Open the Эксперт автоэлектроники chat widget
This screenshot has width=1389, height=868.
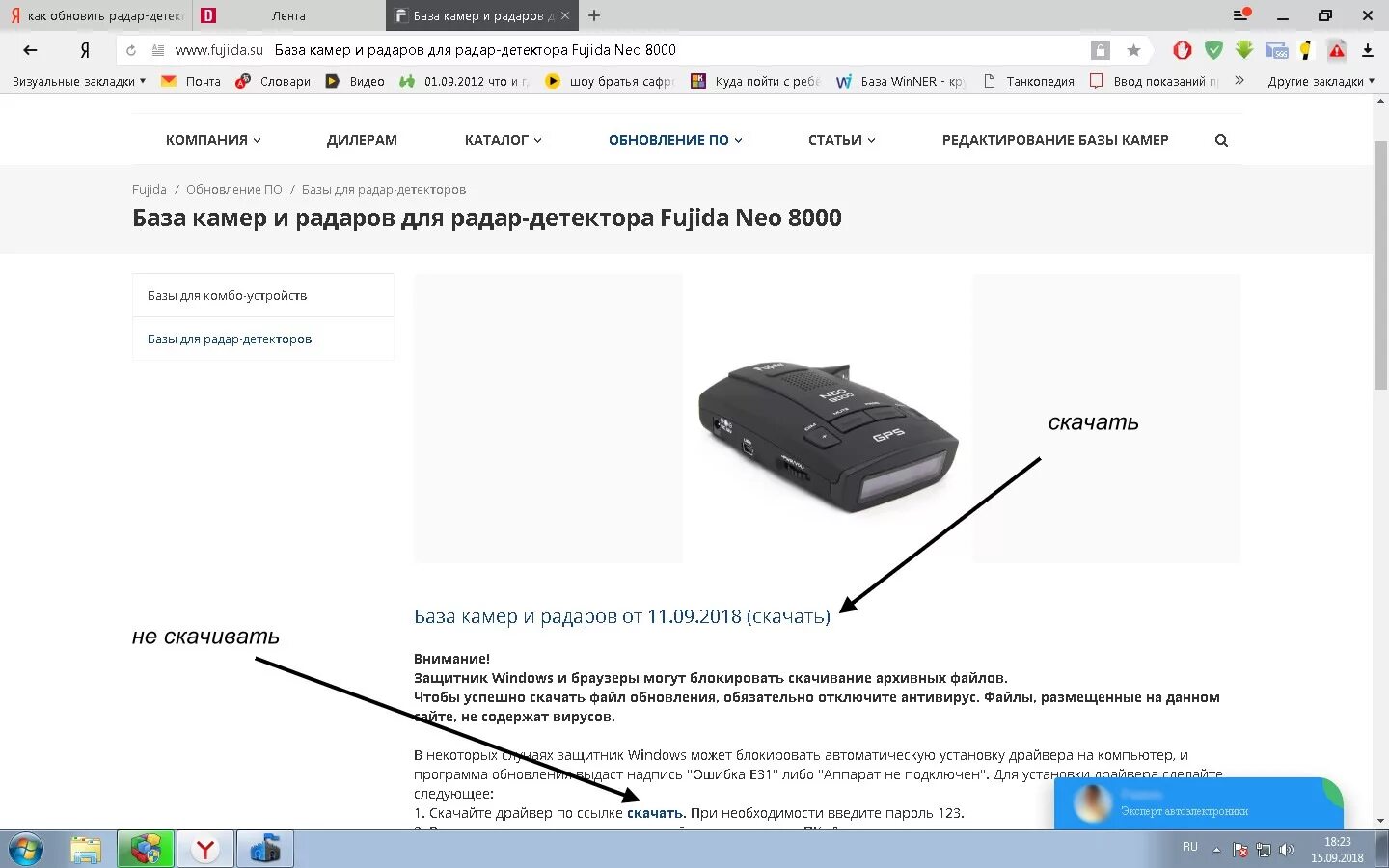(x=1198, y=803)
